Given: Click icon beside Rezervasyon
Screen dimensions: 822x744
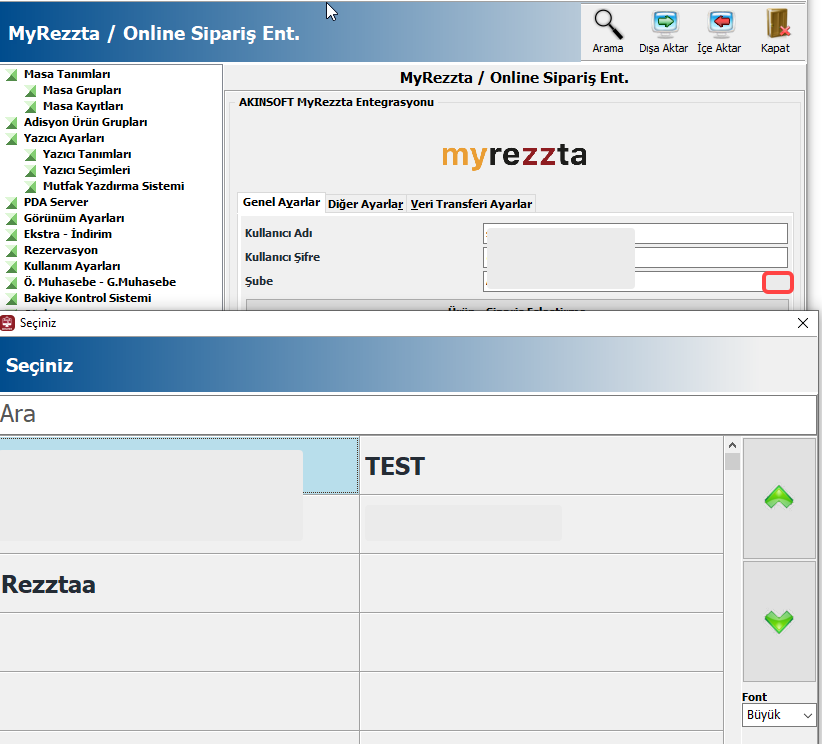Looking at the screenshot, I should tap(12, 251).
